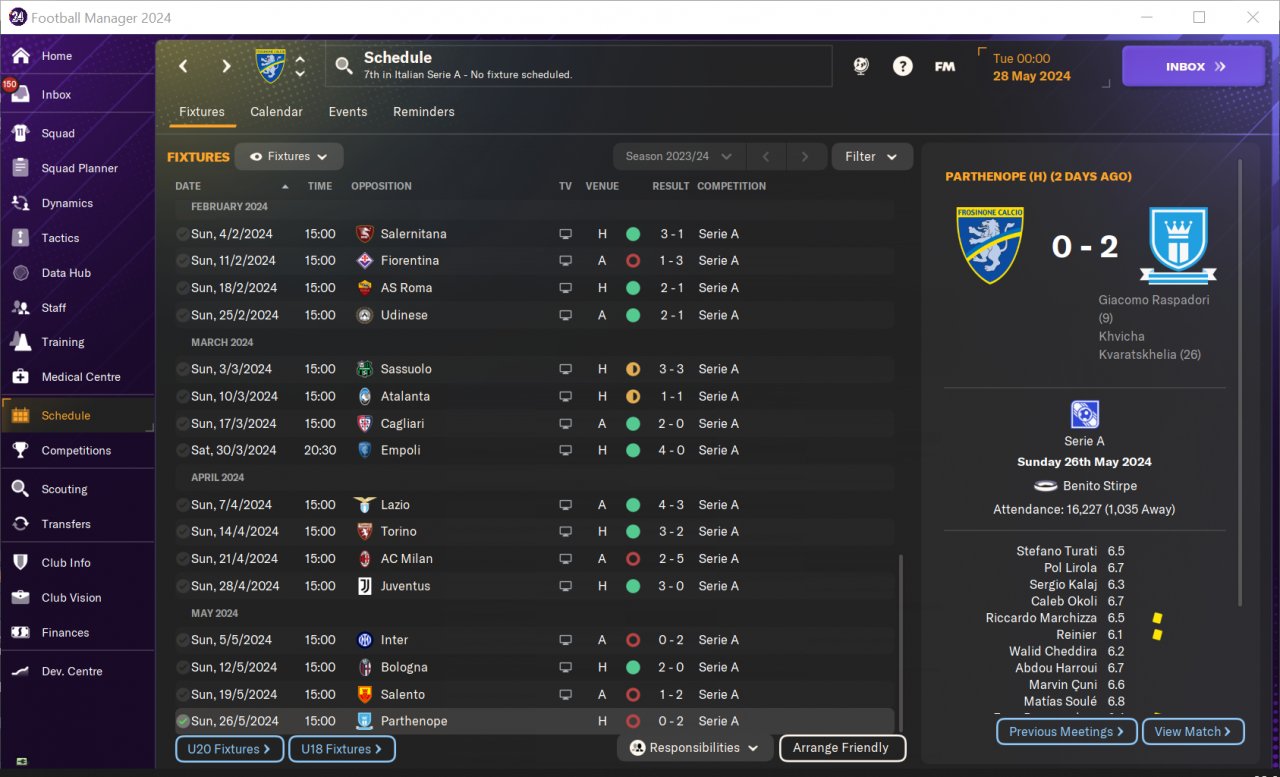Click the Arrange Friendly button
Viewport: 1280px width, 777px height.
(842, 748)
